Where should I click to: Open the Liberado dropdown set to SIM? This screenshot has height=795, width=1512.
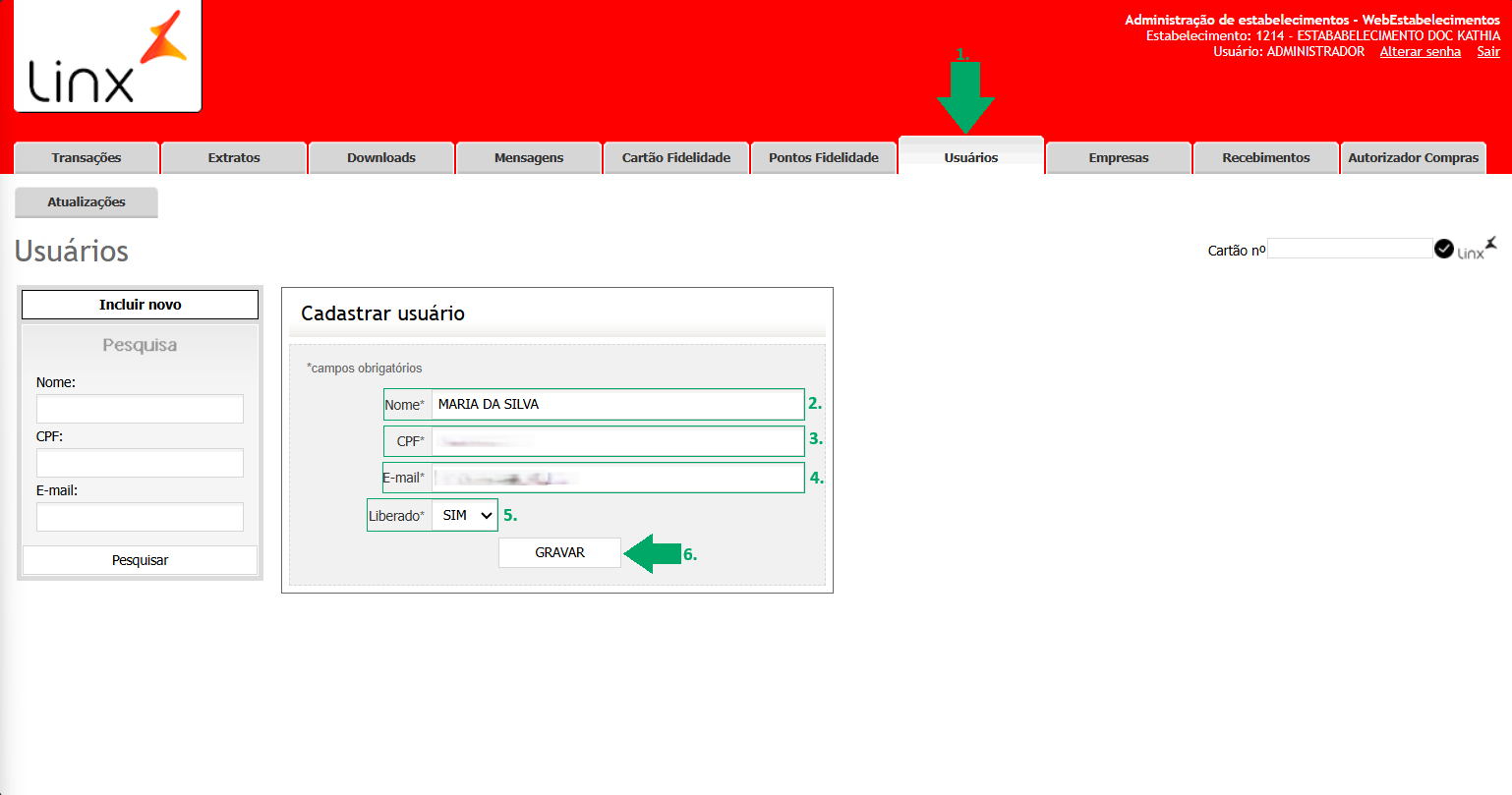click(x=465, y=515)
